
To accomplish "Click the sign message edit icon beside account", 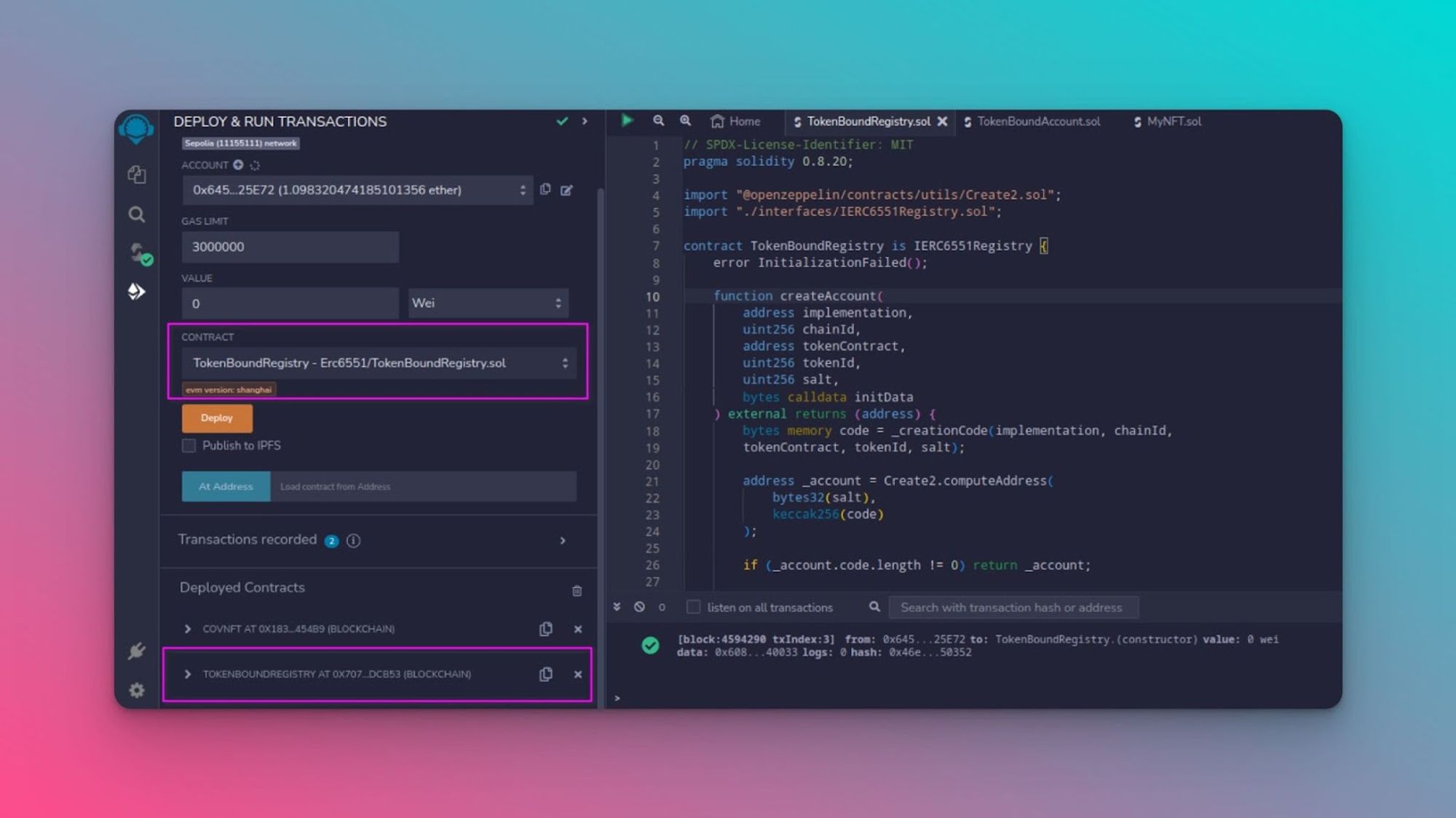I will tap(566, 190).
